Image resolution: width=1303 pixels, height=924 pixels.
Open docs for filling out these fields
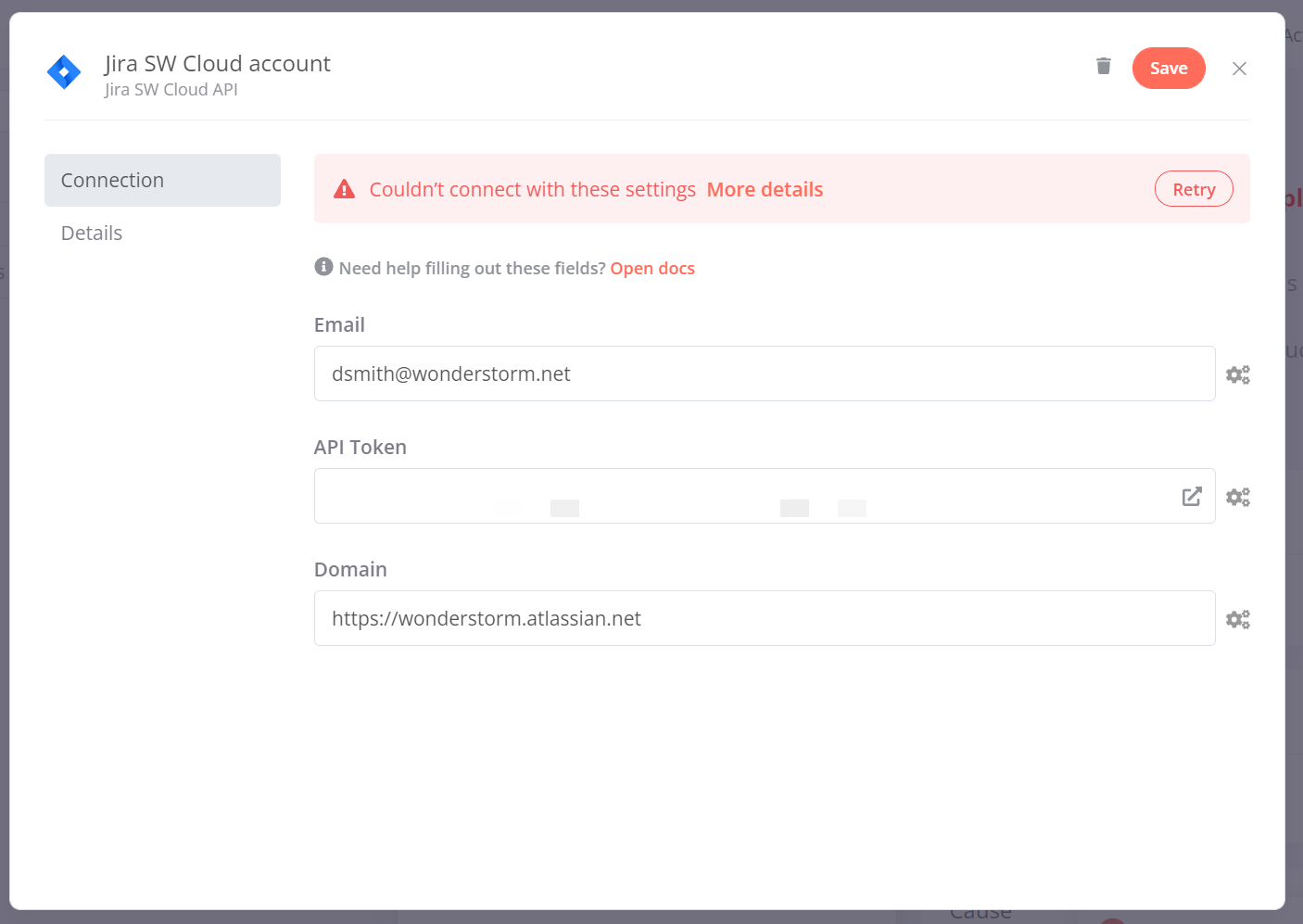[652, 268]
